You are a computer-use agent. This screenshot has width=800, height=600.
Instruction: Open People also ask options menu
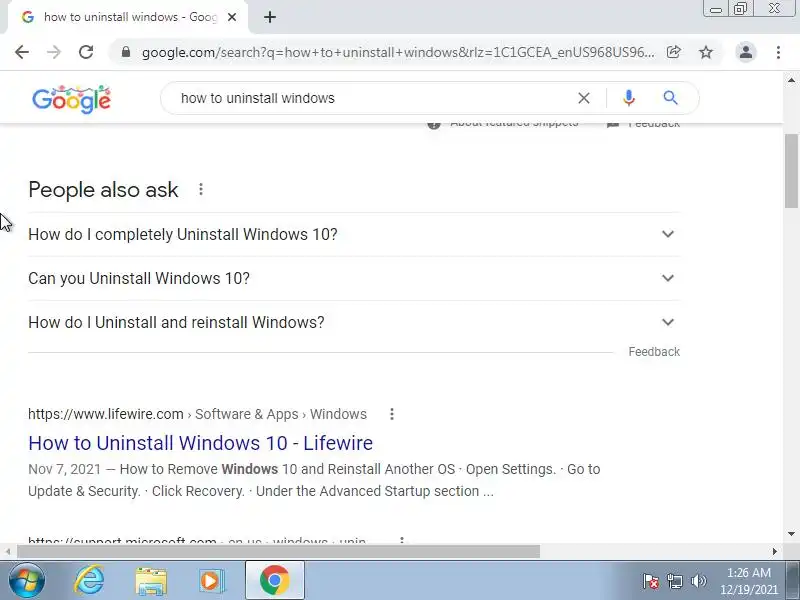[201, 189]
